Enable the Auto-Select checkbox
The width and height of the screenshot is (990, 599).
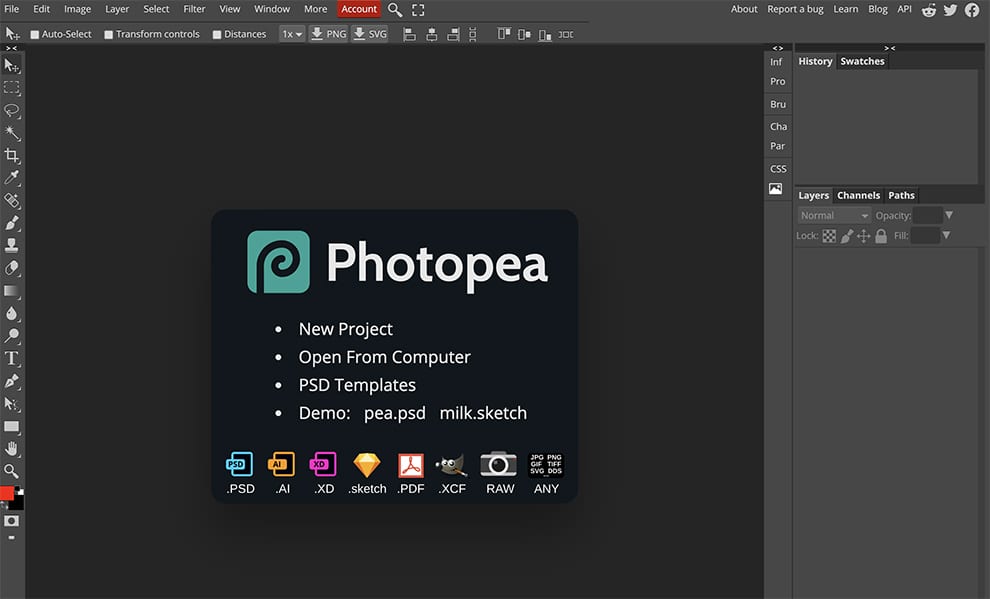[x=35, y=35]
